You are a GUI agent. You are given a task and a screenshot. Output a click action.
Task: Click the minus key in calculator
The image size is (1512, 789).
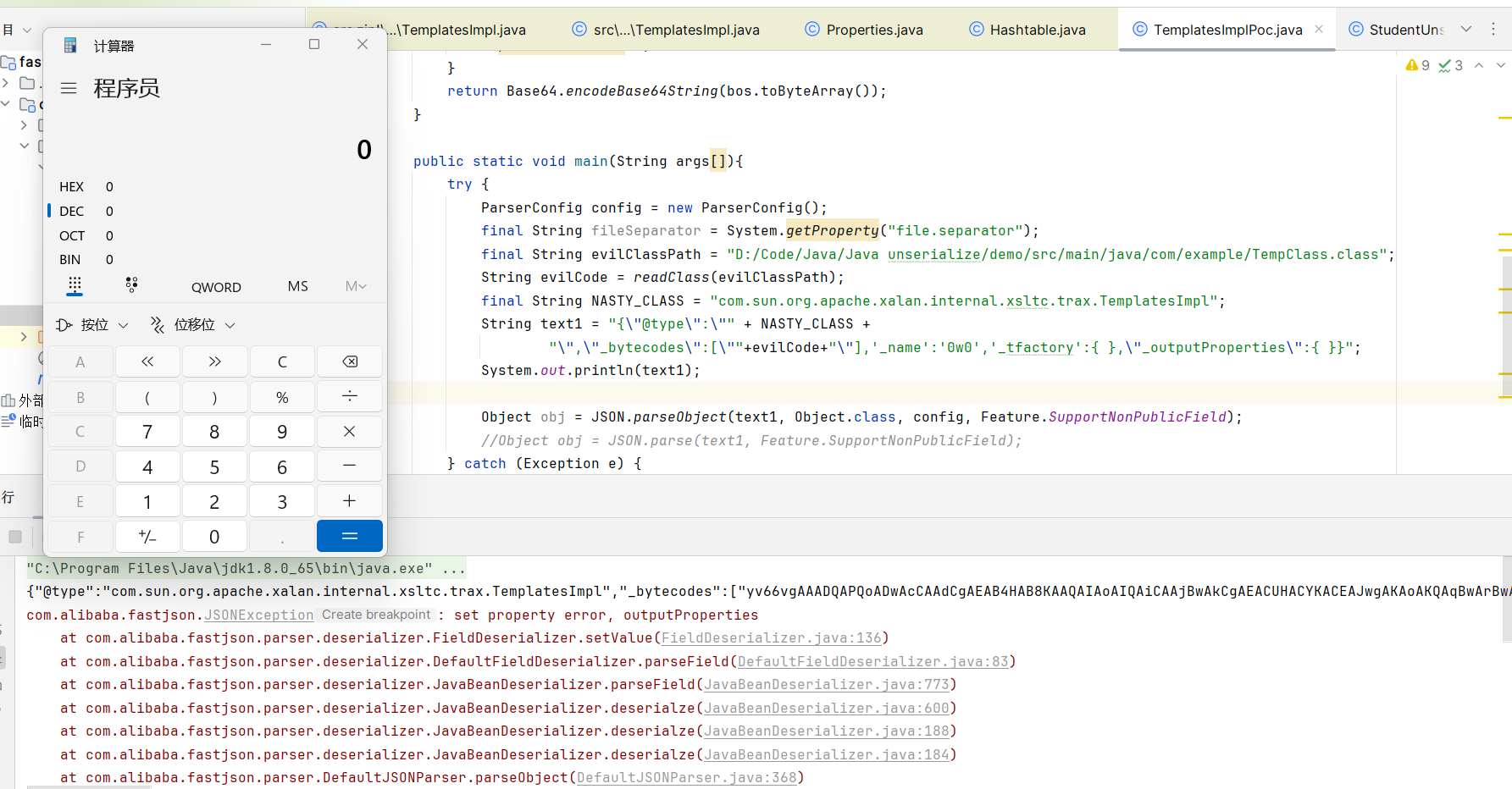tap(349, 466)
